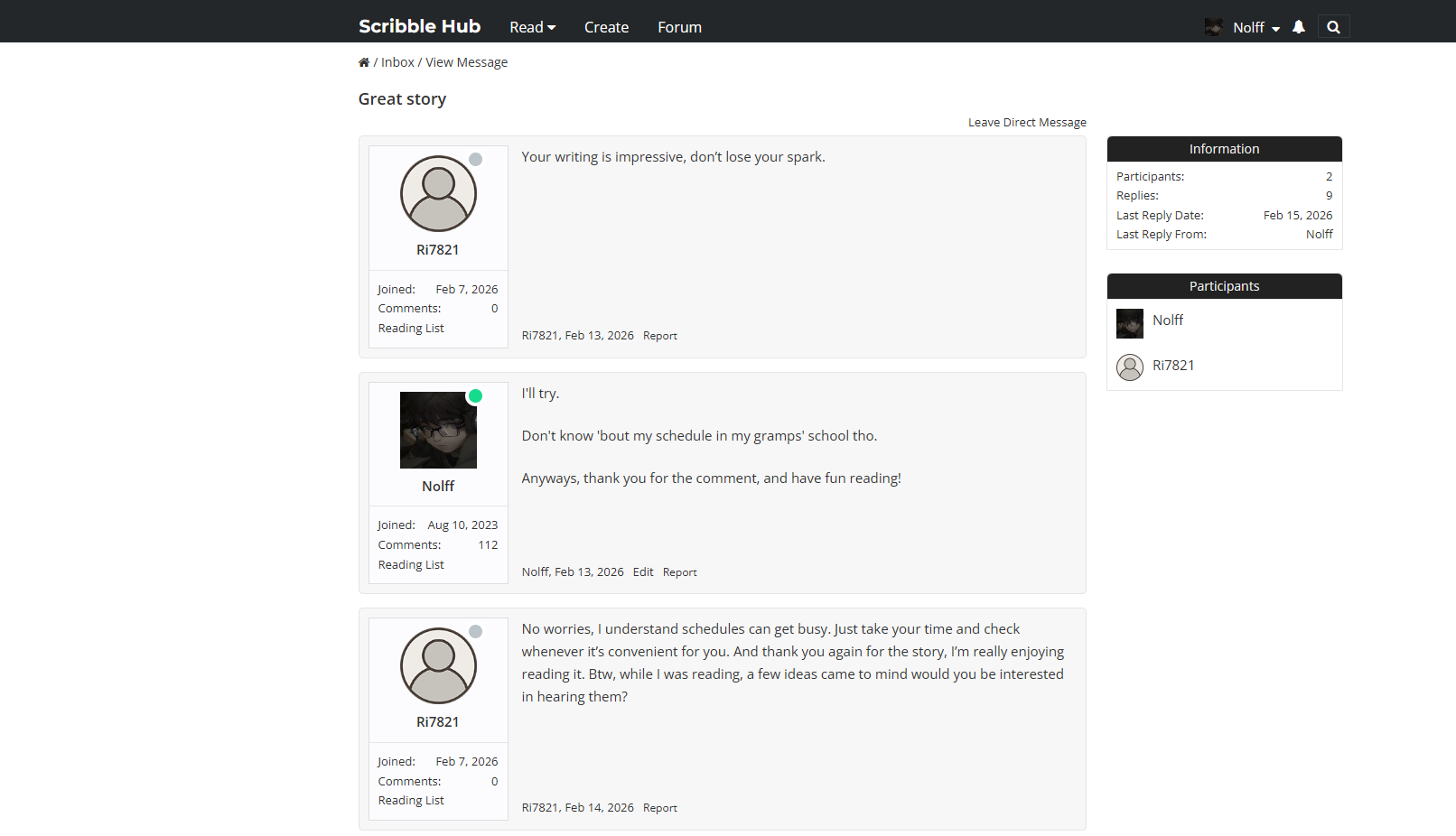Open the Nolff account dropdown
Screen dimensions: 1456x836
[x=1256, y=27]
